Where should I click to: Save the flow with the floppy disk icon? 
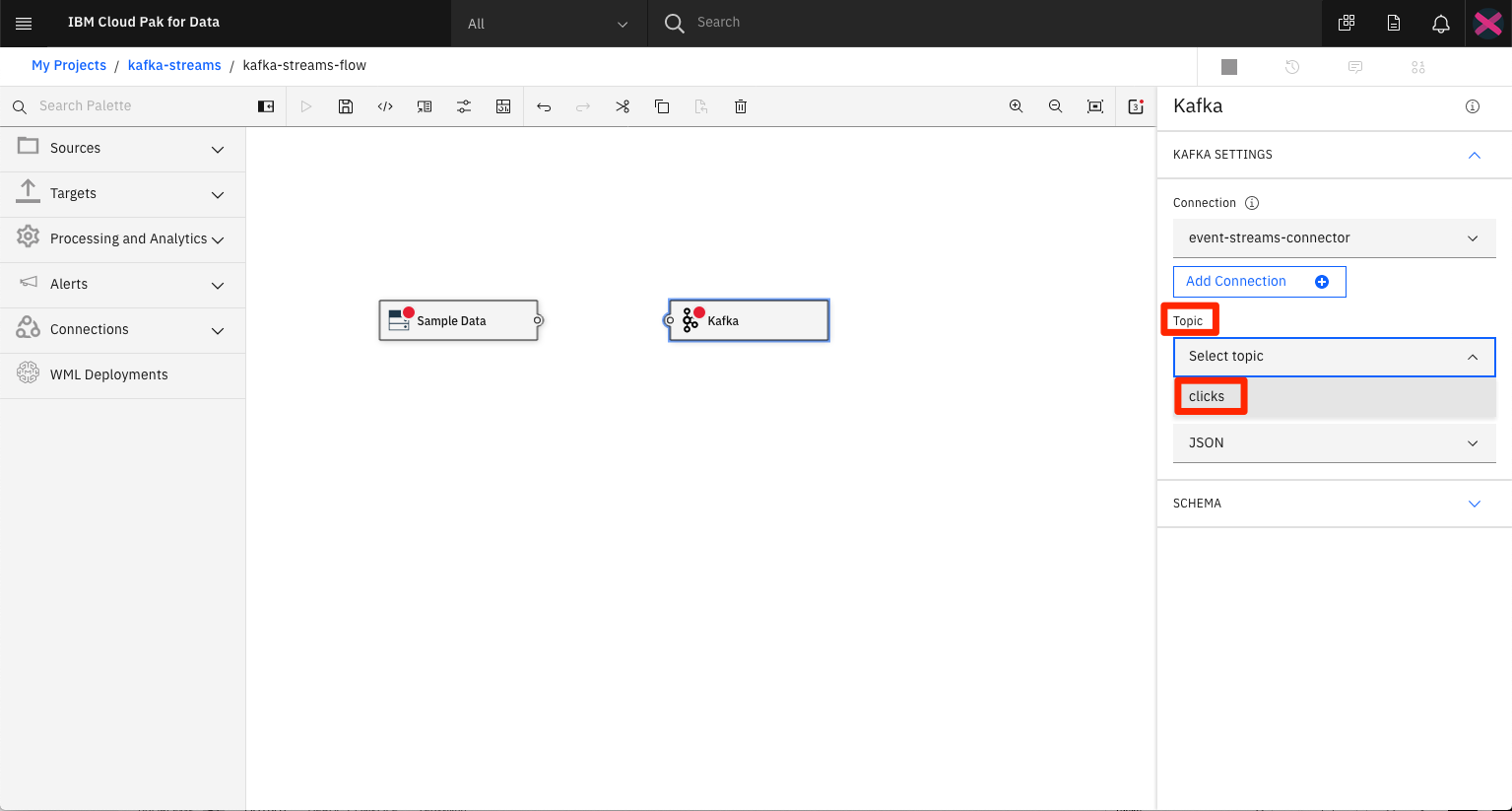pos(346,106)
